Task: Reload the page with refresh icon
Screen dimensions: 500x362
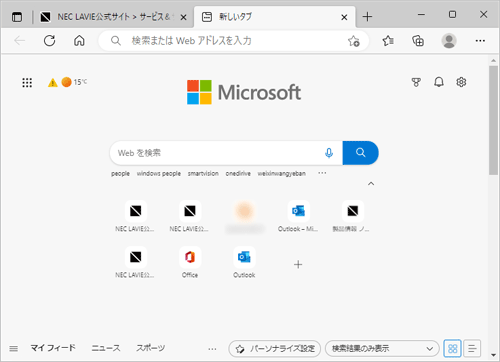Action: tap(49, 41)
